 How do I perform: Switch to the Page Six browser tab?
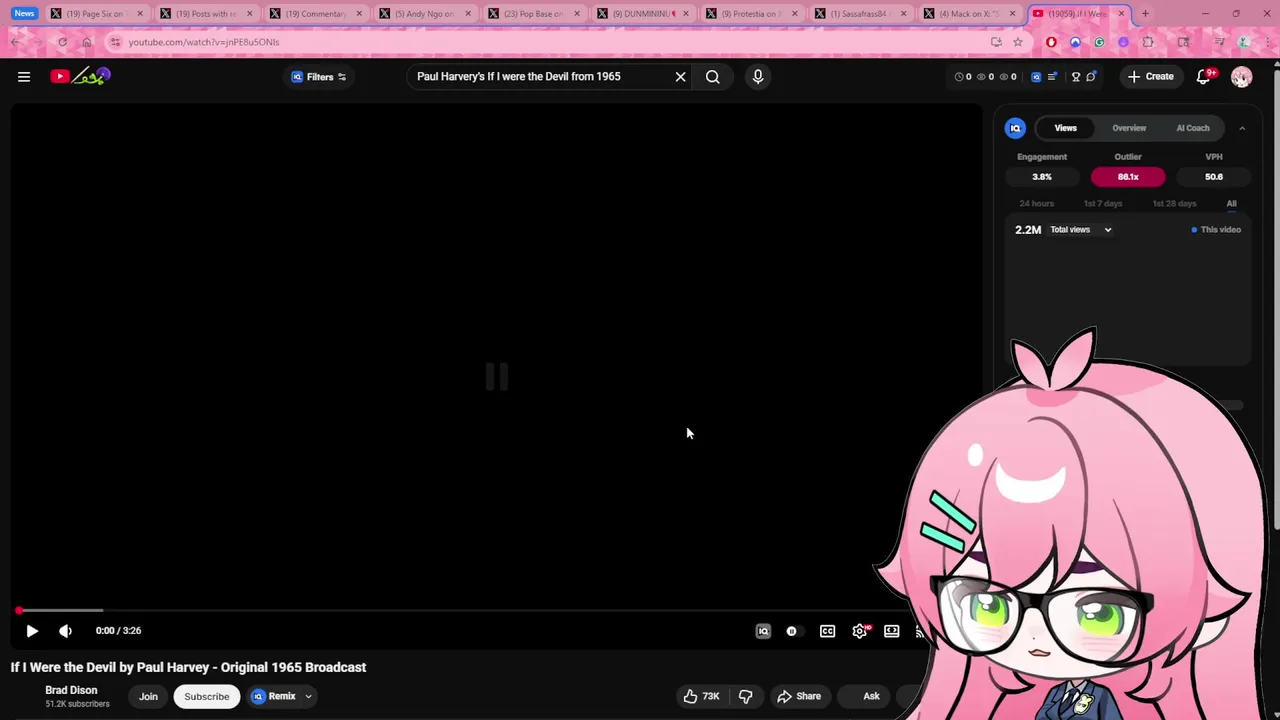[97, 14]
